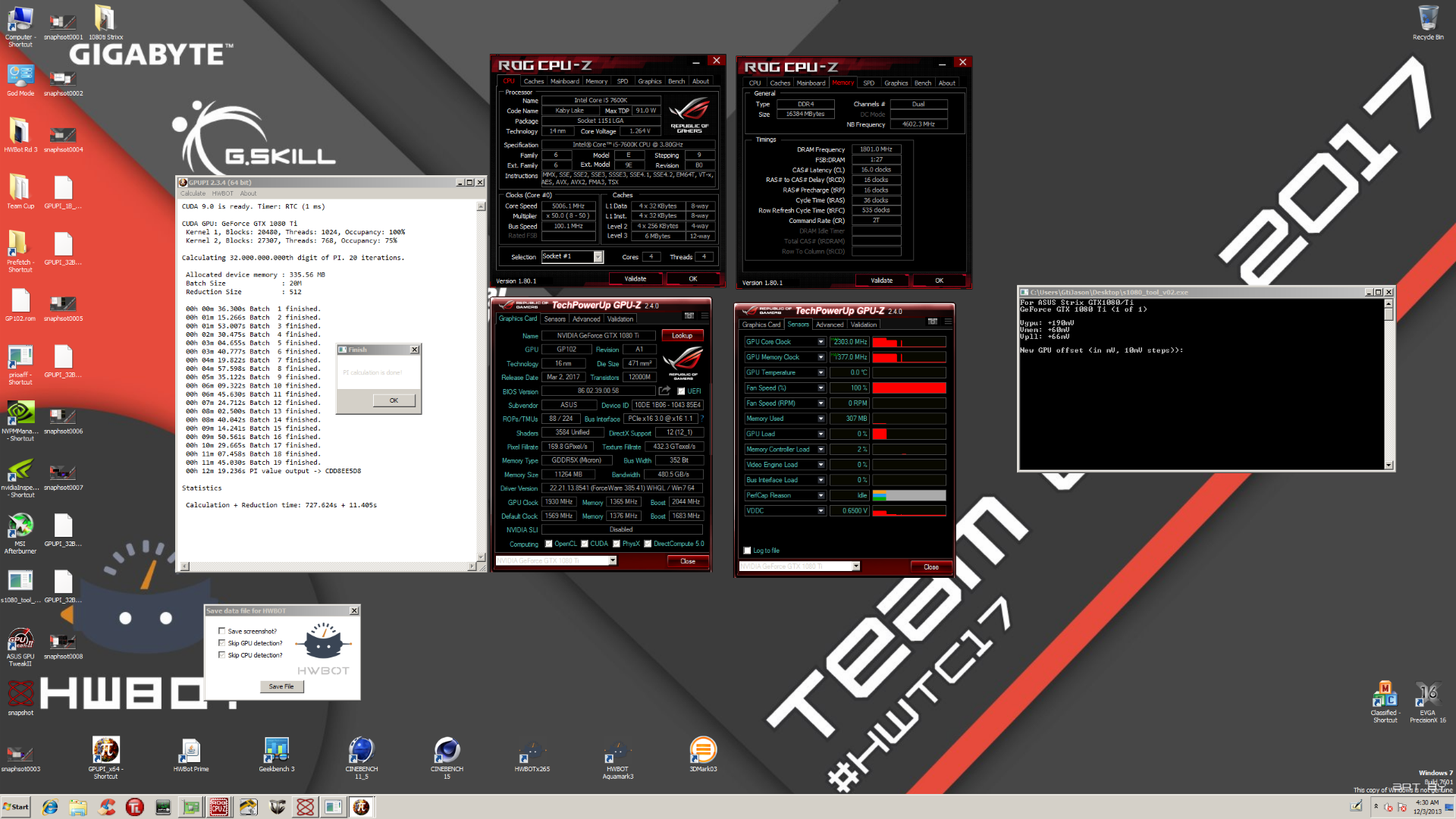1456x819 pixels.
Task: Click Bus Interface question mark in GPU-Z
Action: coord(702,419)
